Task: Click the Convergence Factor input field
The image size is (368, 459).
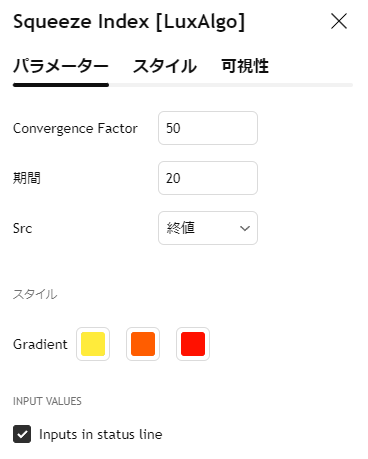Action: tap(208, 128)
